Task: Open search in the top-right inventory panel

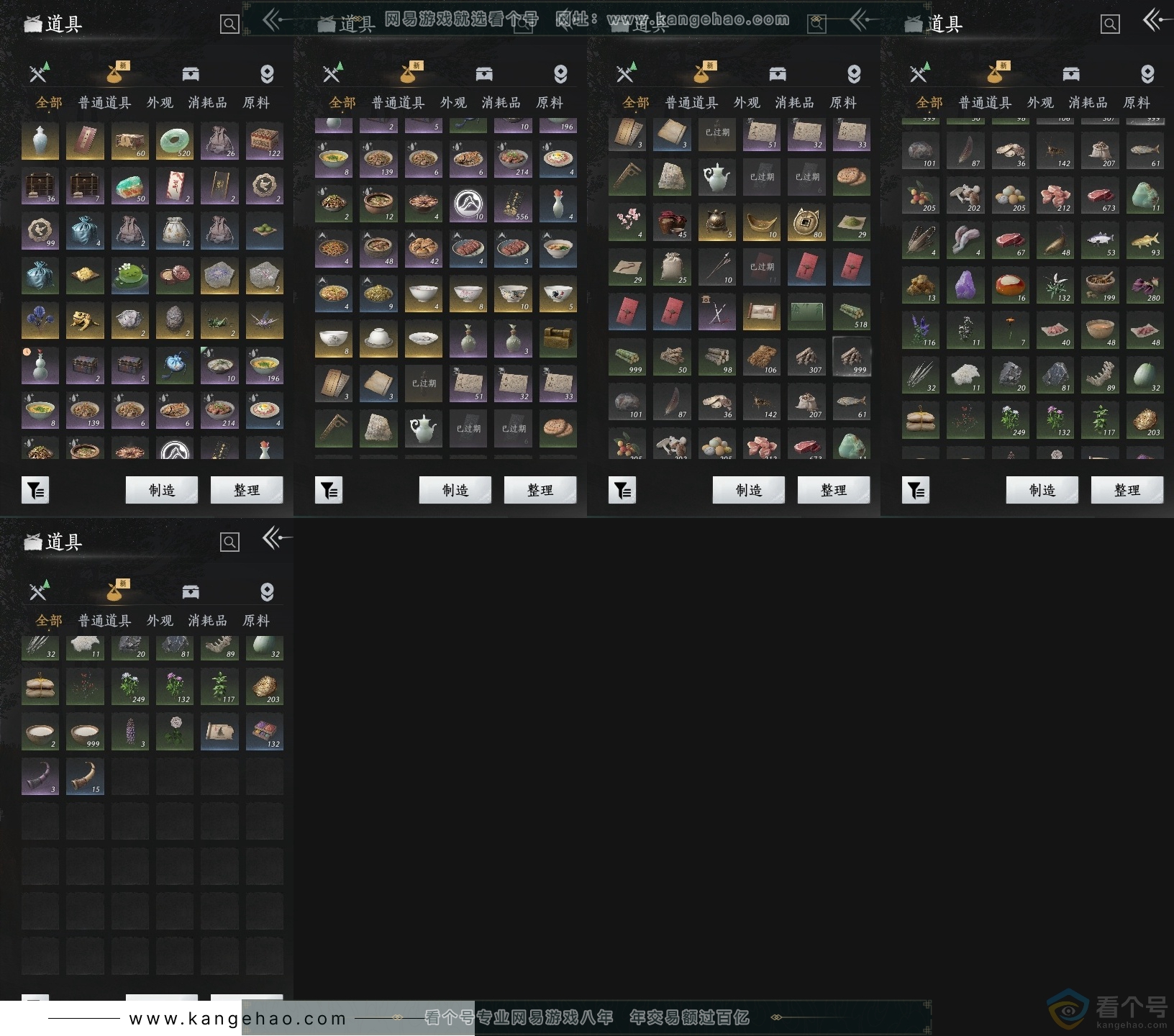Action: coord(1110,24)
